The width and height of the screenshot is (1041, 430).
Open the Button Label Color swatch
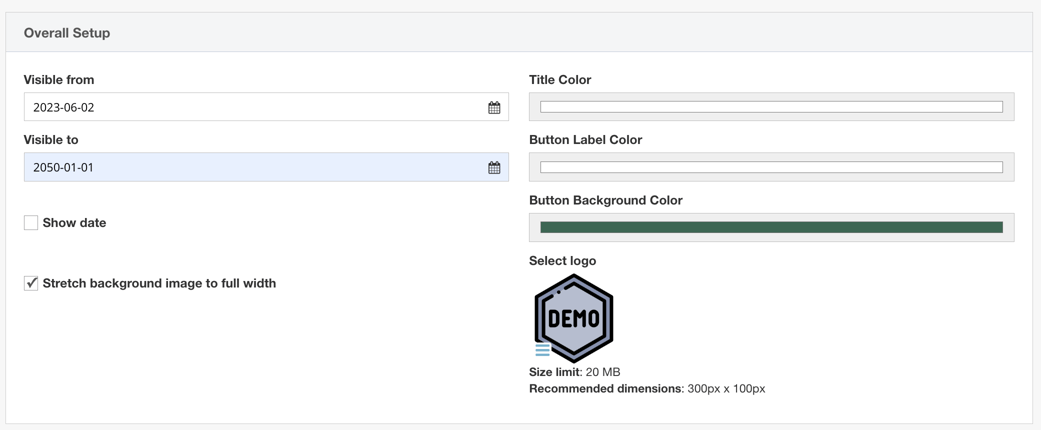771,167
